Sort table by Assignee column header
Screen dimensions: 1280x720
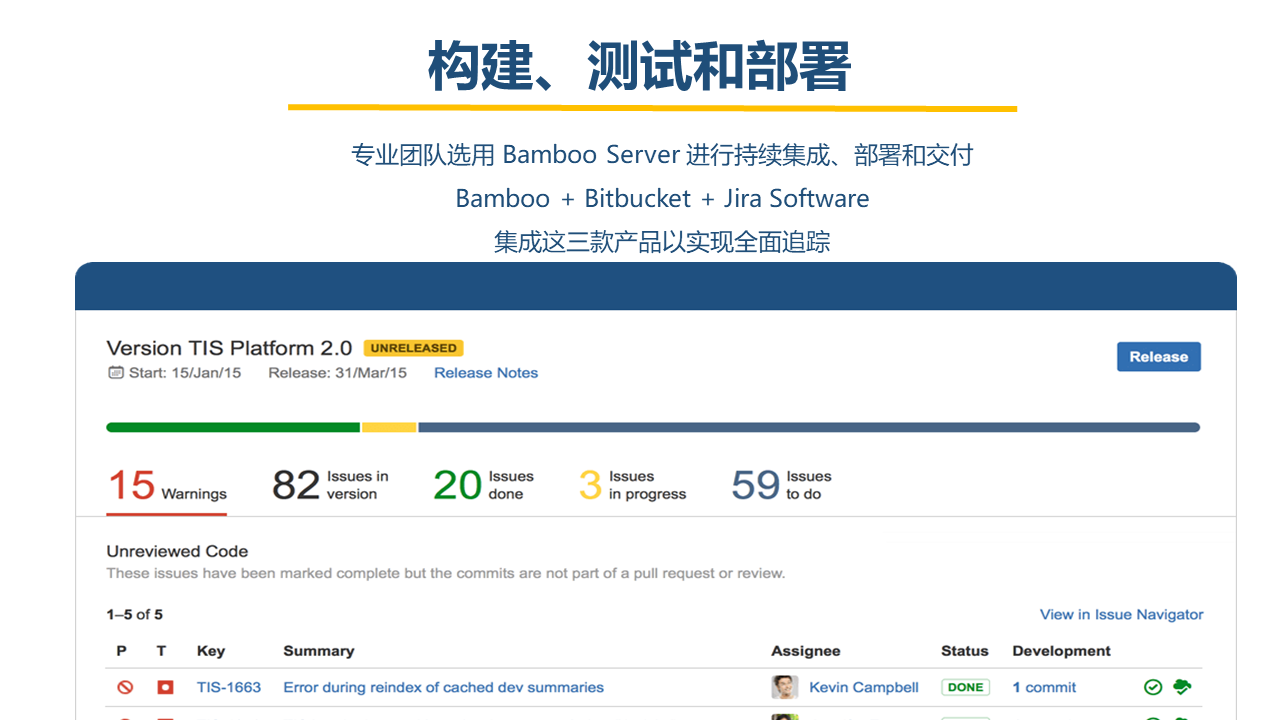[x=806, y=651]
